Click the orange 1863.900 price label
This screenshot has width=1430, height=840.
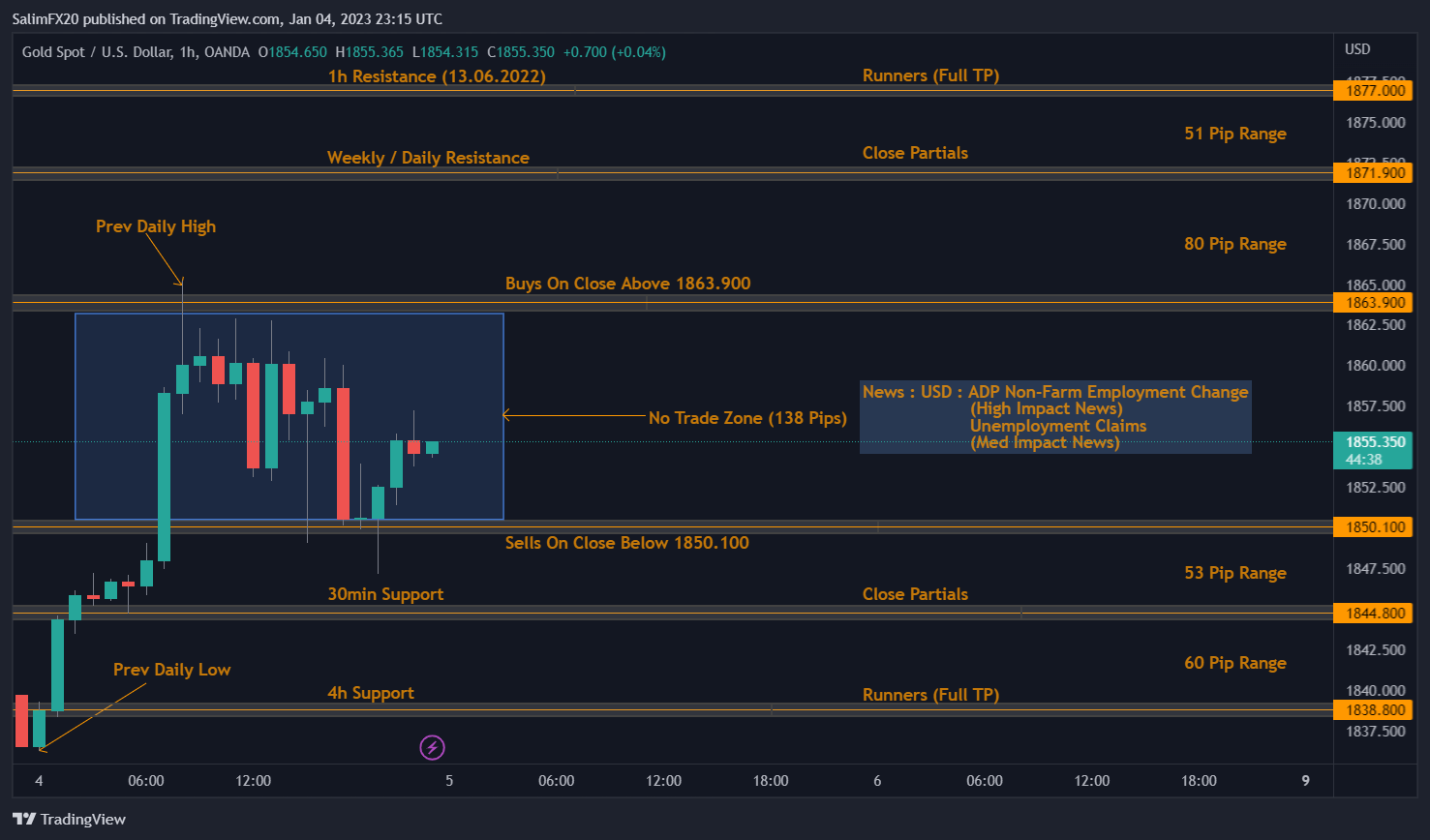click(x=1373, y=302)
